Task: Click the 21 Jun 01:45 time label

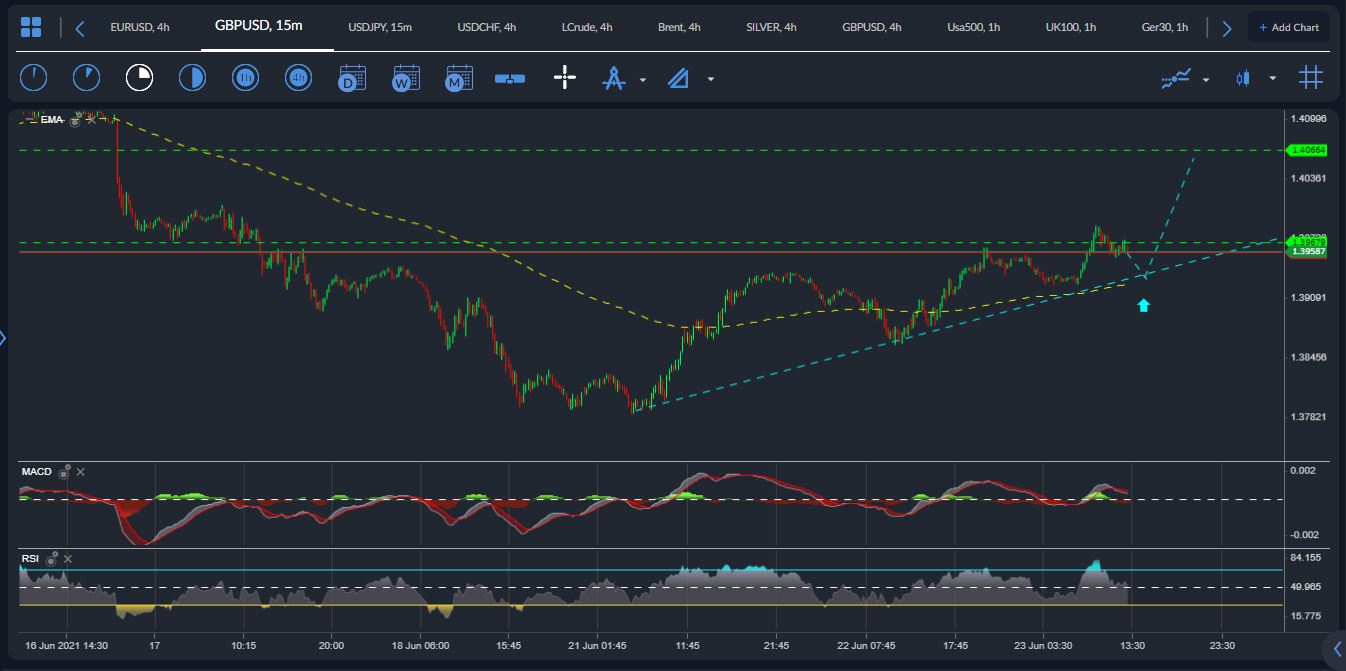Action: tap(598, 646)
